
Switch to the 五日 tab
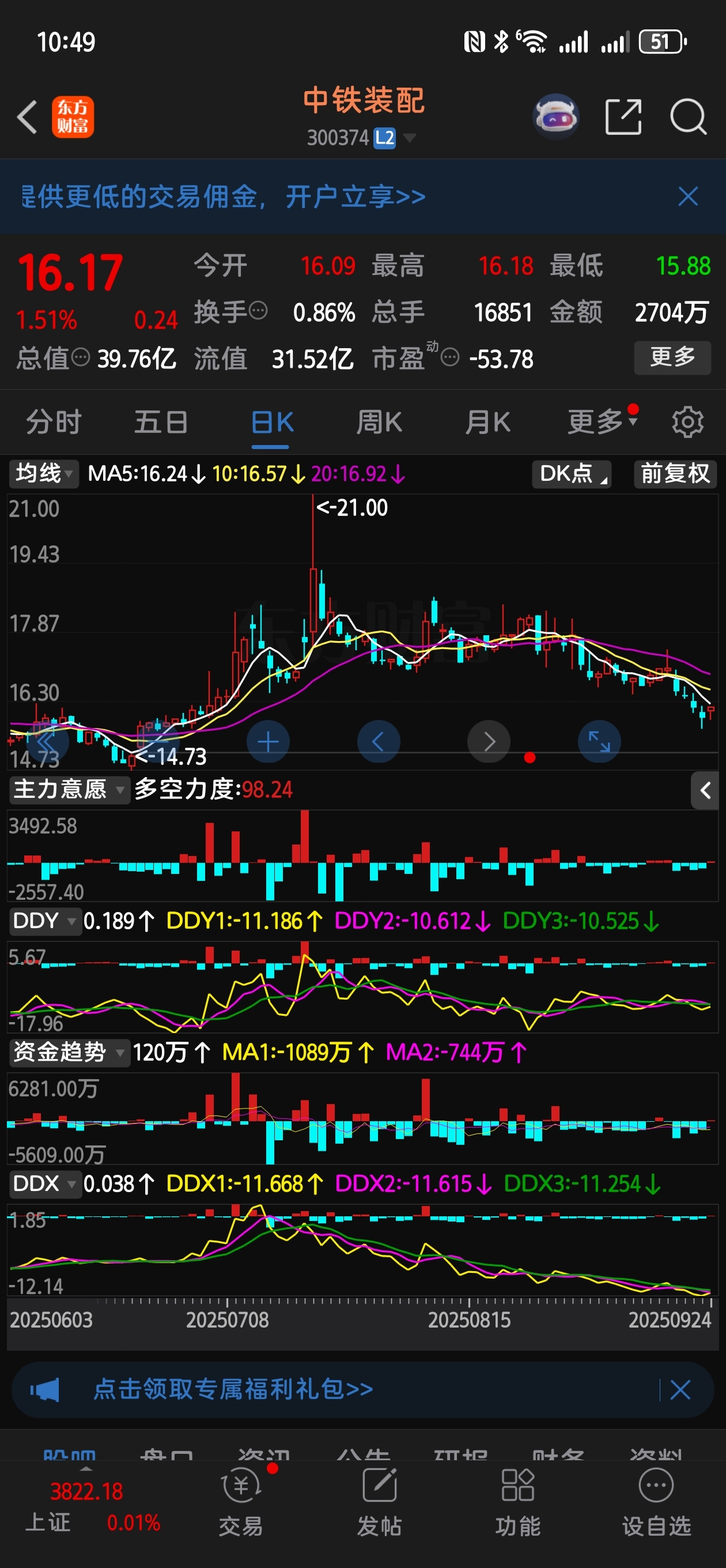pyautogui.click(x=161, y=423)
